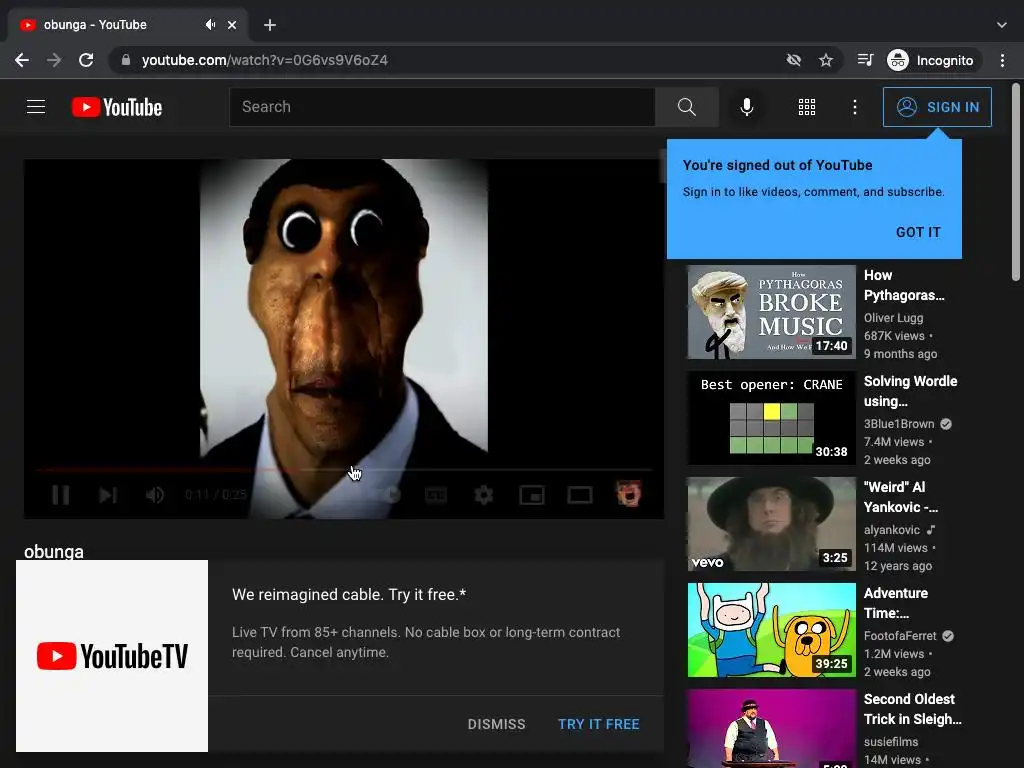Viewport: 1024px width, 768px height.
Task: Visit the FootofaFerret channel
Action: [x=900, y=635]
